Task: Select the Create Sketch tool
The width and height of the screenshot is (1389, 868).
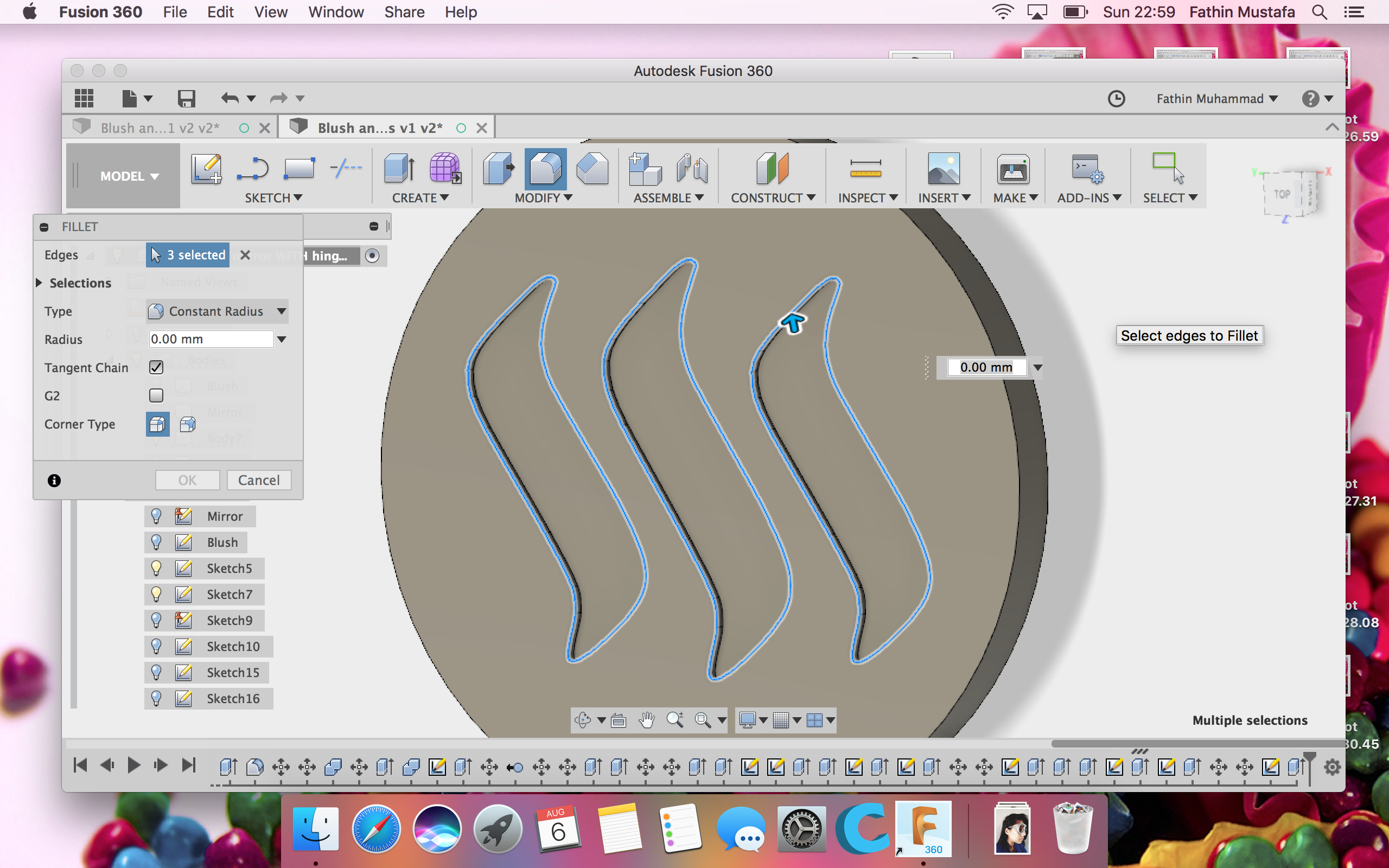Action: (x=206, y=169)
